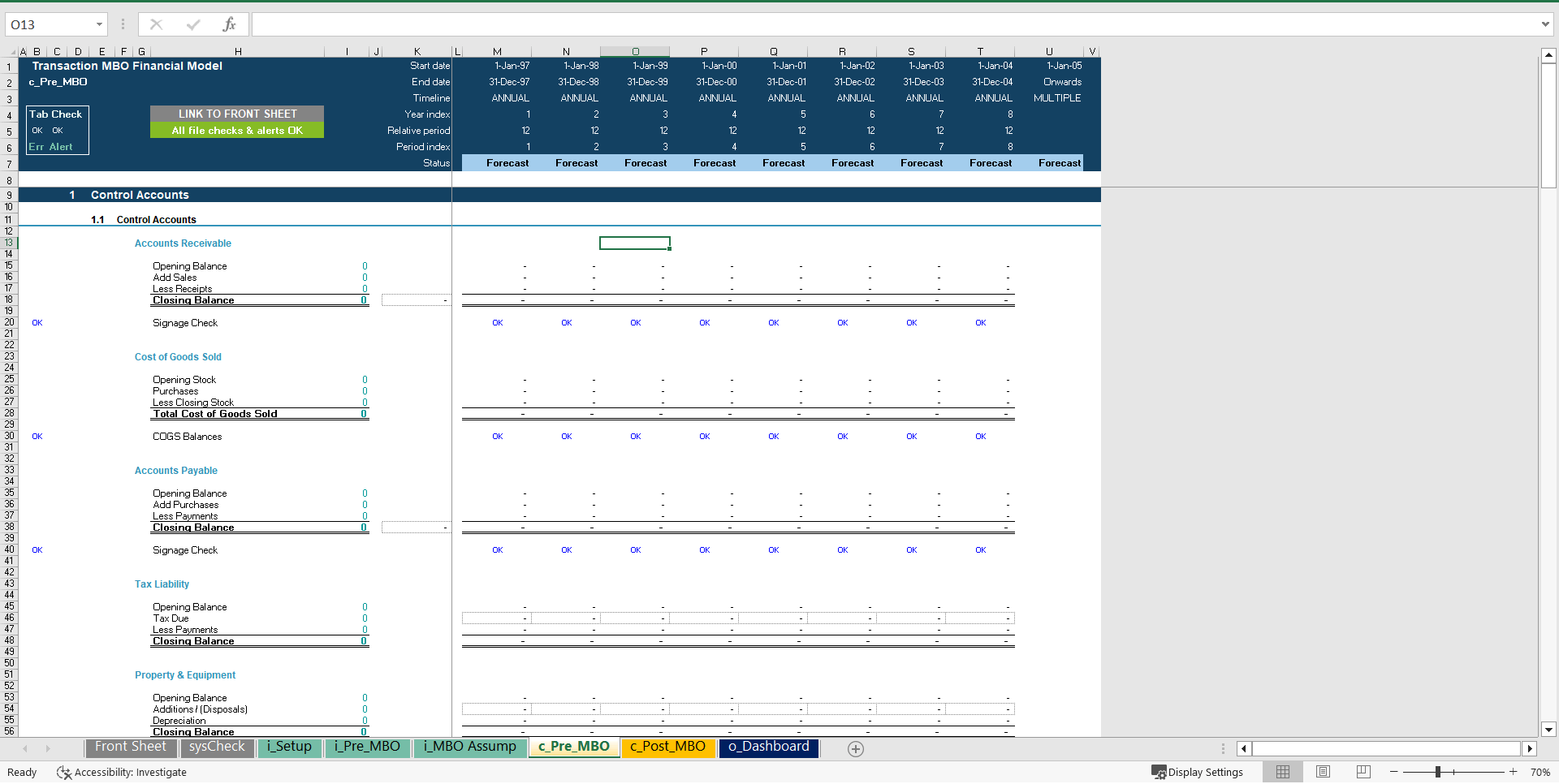Click the Enter checkmark formula bar icon
The image size is (1559, 784).
[193, 24]
